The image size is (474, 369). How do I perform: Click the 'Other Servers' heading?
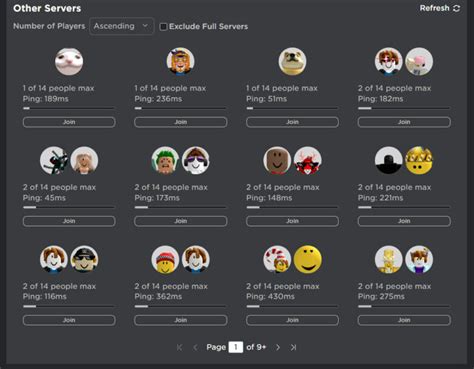click(x=47, y=8)
